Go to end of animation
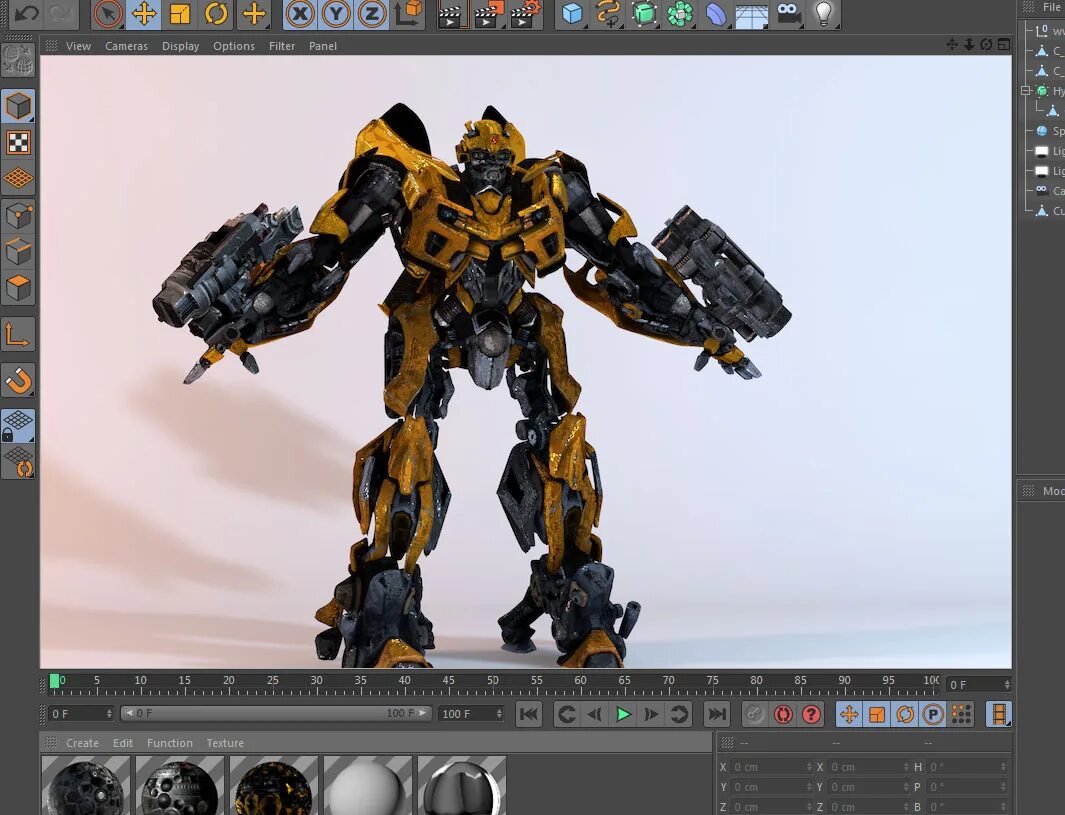 [x=717, y=714]
